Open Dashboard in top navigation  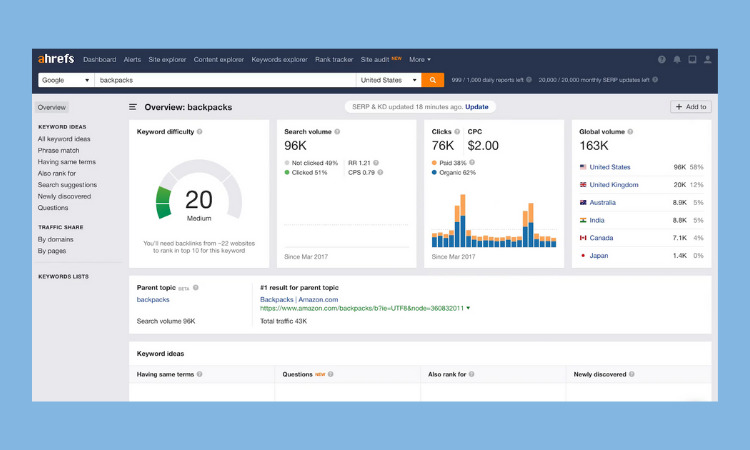99,59
